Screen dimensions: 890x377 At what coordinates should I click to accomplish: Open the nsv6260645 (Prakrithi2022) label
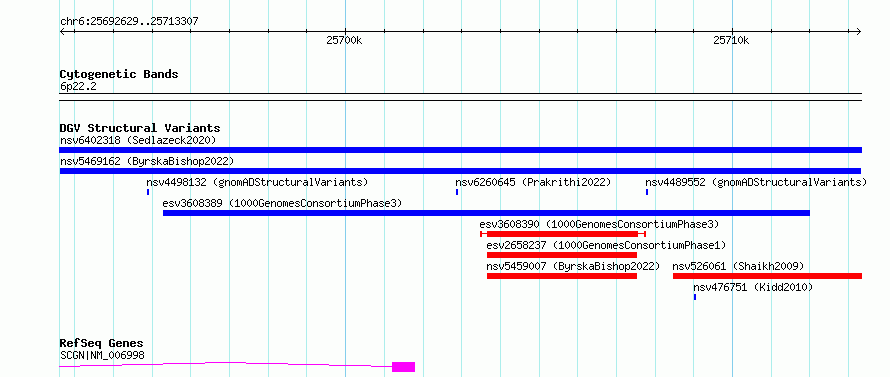pyautogui.click(x=533, y=182)
